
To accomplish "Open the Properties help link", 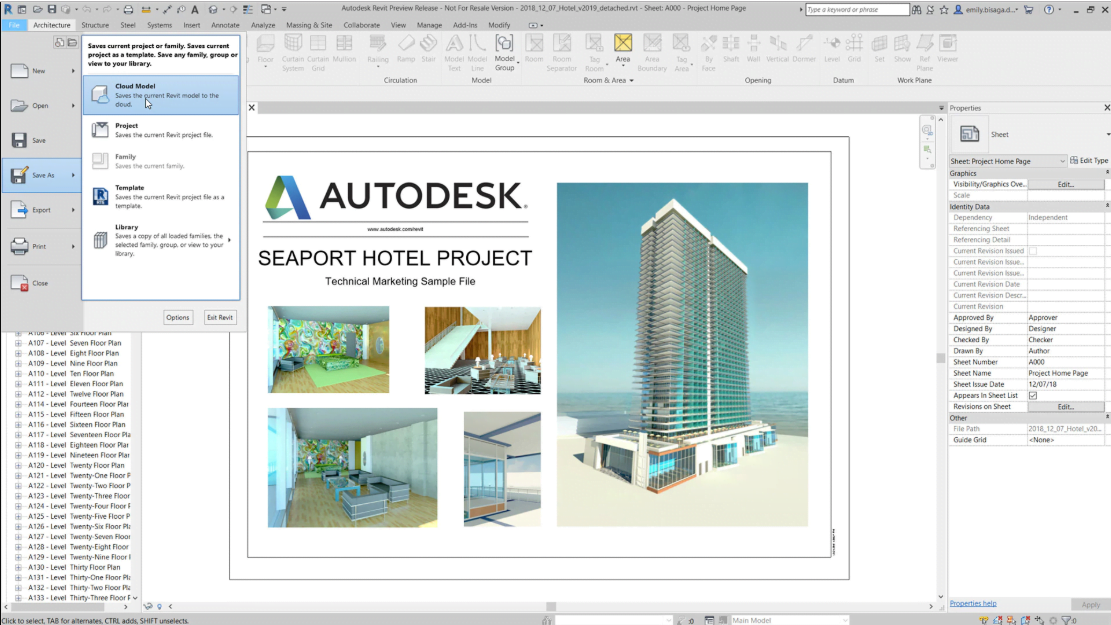I will pos(973,604).
